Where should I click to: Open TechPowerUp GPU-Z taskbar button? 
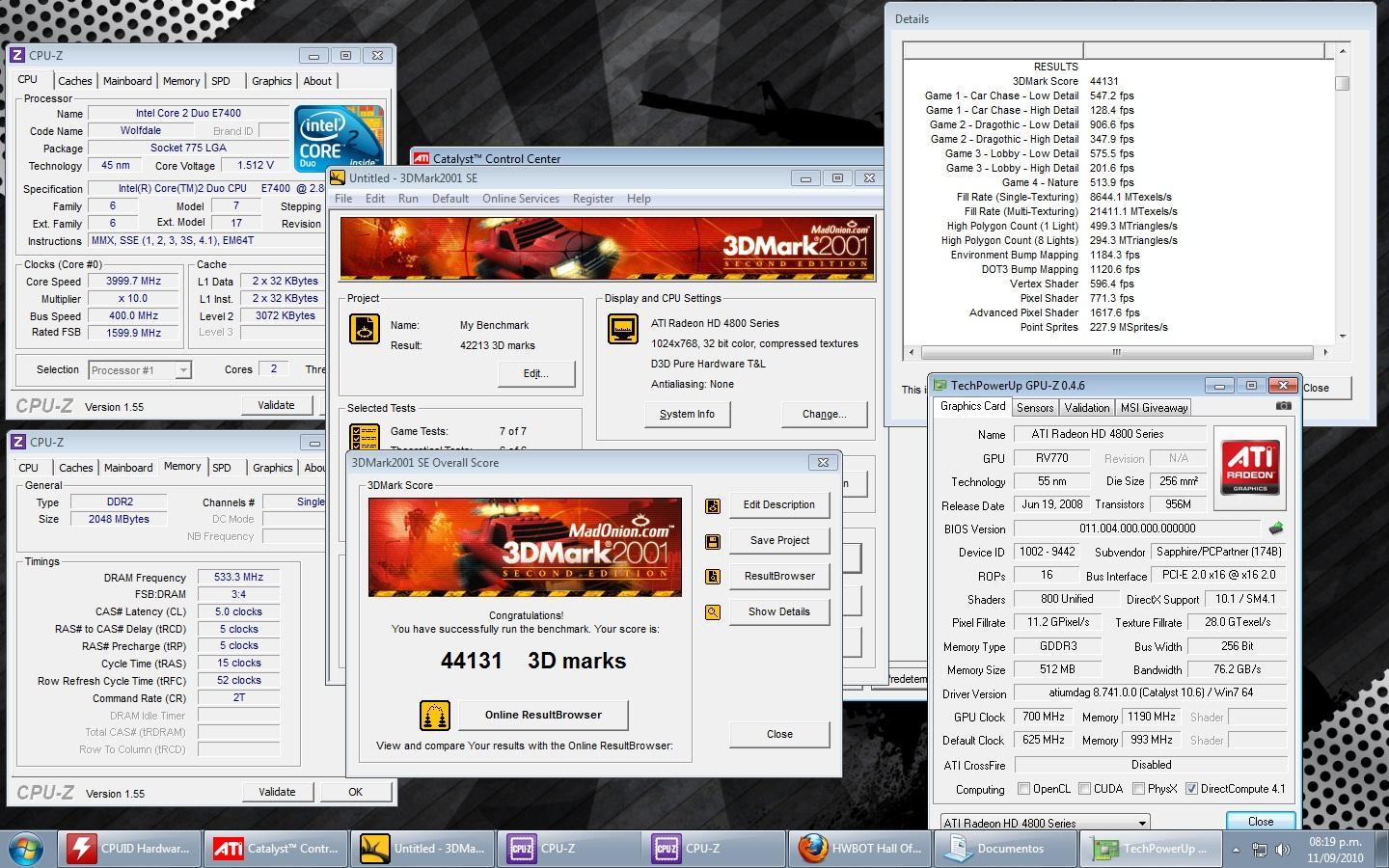(1153, 849)
